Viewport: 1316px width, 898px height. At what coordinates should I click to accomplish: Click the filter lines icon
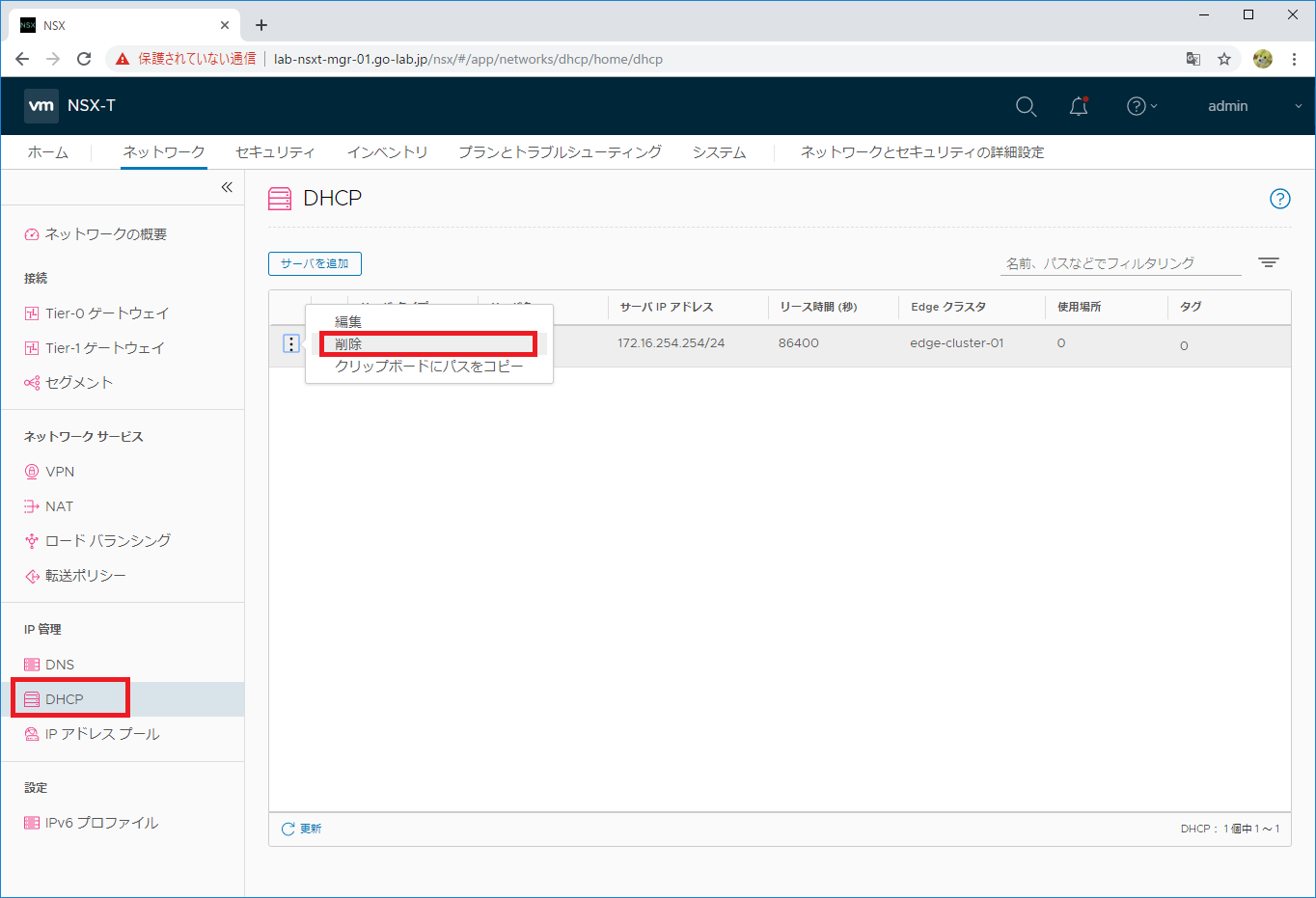coord(1269,262)
